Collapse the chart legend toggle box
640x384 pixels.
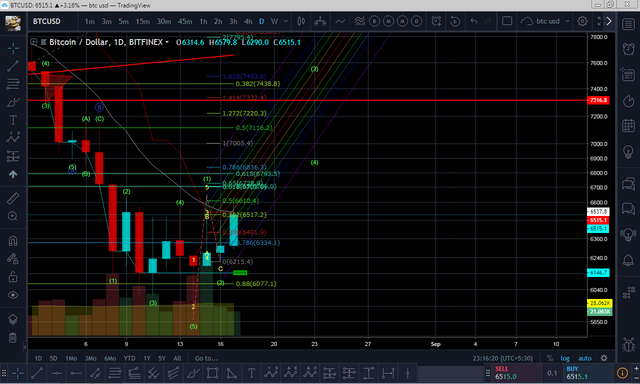33,42
